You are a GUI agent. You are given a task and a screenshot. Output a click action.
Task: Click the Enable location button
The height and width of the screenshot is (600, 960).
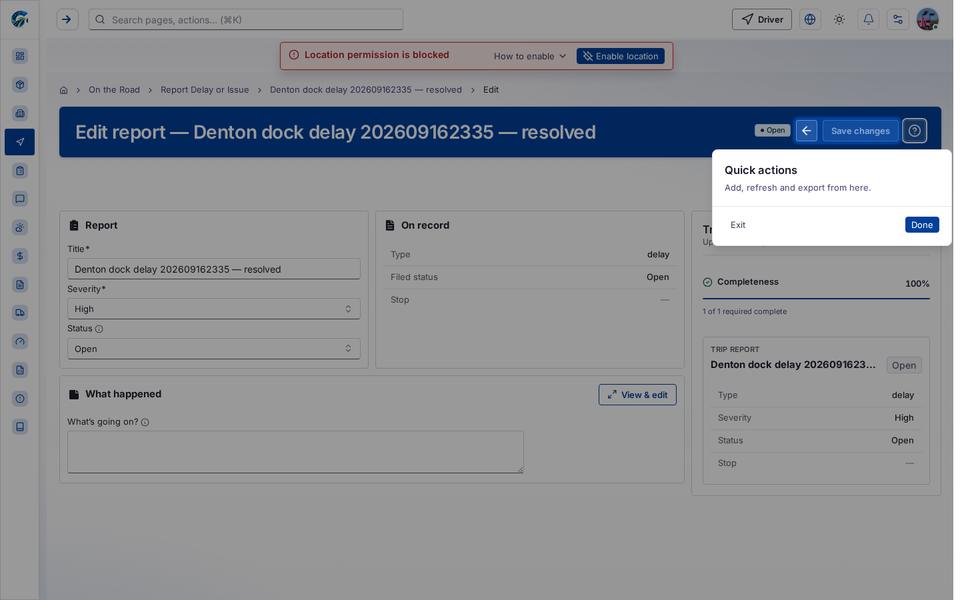click(x=620, y=56)
